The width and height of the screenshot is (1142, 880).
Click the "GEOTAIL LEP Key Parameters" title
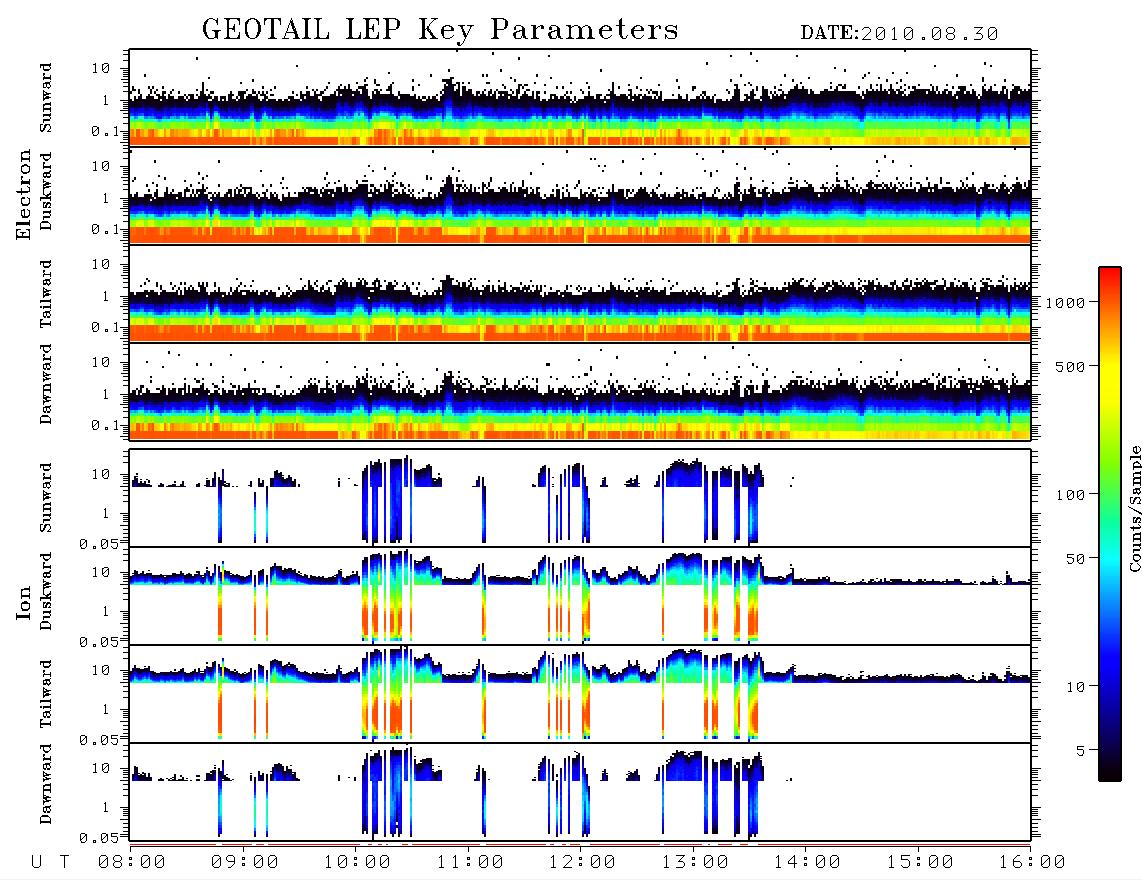pyautogui.click(x=440, y=30)
